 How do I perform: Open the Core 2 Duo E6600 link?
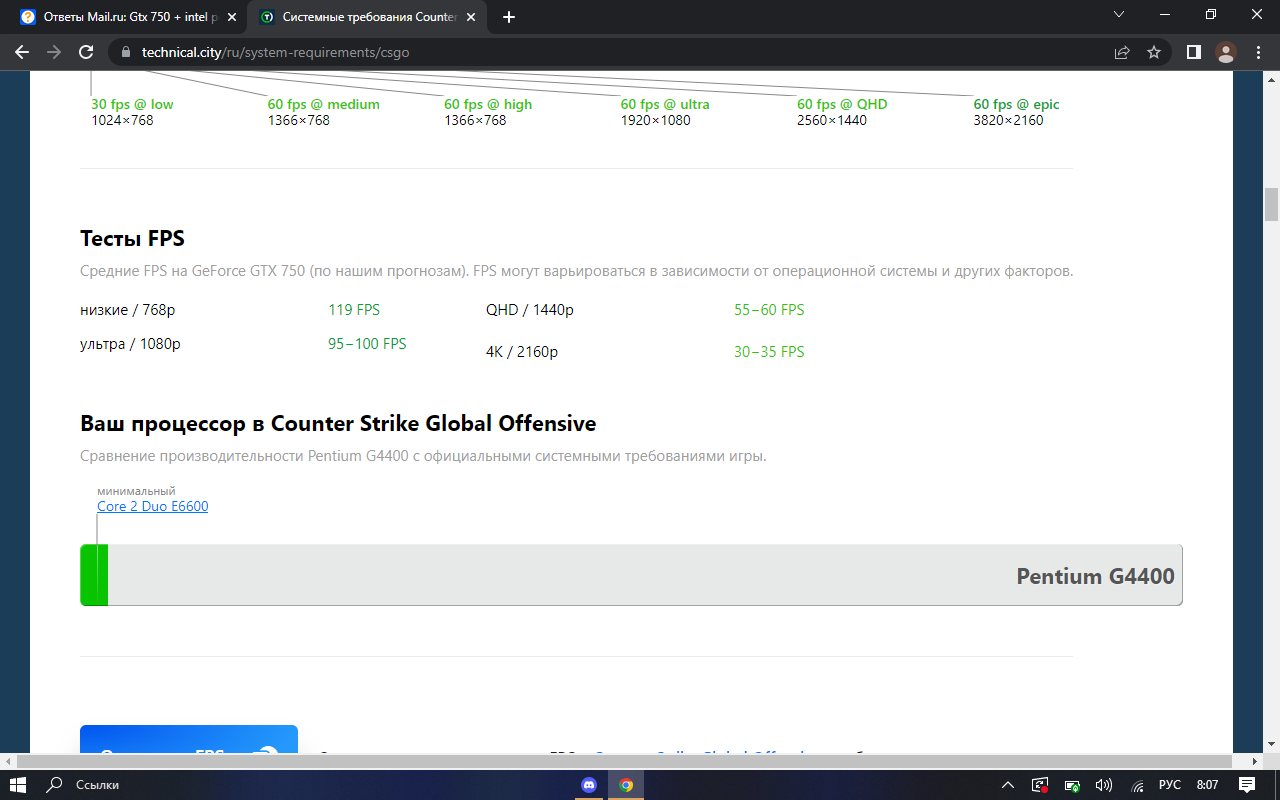pos(152,507)
